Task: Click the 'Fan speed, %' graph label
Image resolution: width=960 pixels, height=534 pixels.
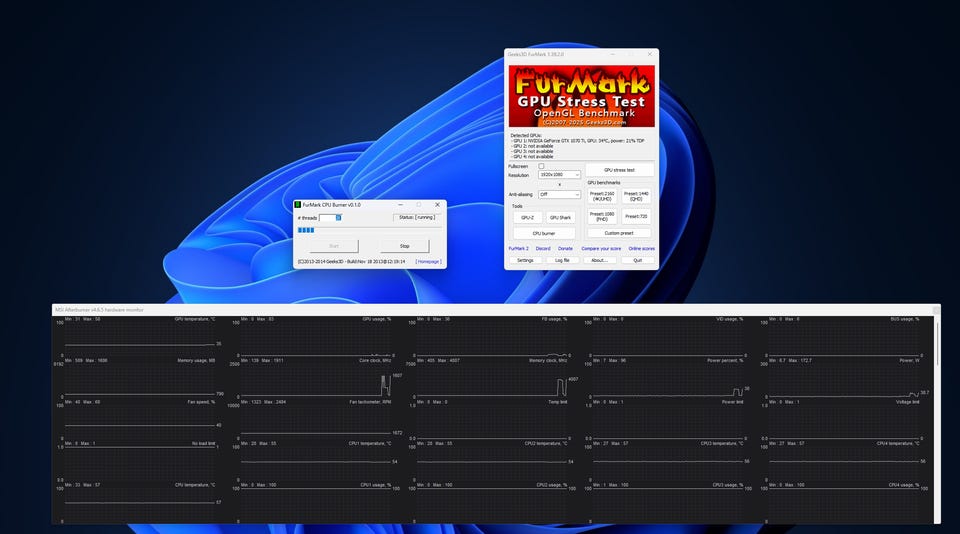Action: tap(201, 402)
